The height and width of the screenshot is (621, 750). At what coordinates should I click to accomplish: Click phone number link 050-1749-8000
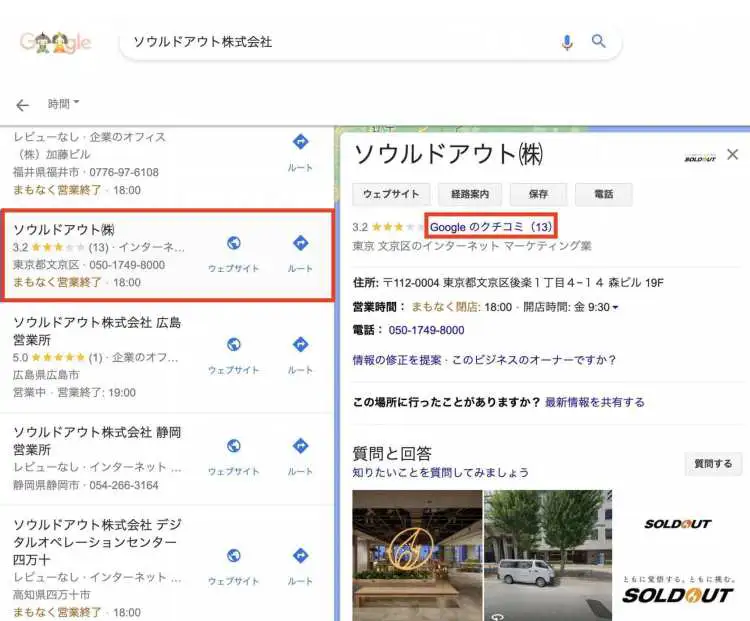(x=426, y=330)
